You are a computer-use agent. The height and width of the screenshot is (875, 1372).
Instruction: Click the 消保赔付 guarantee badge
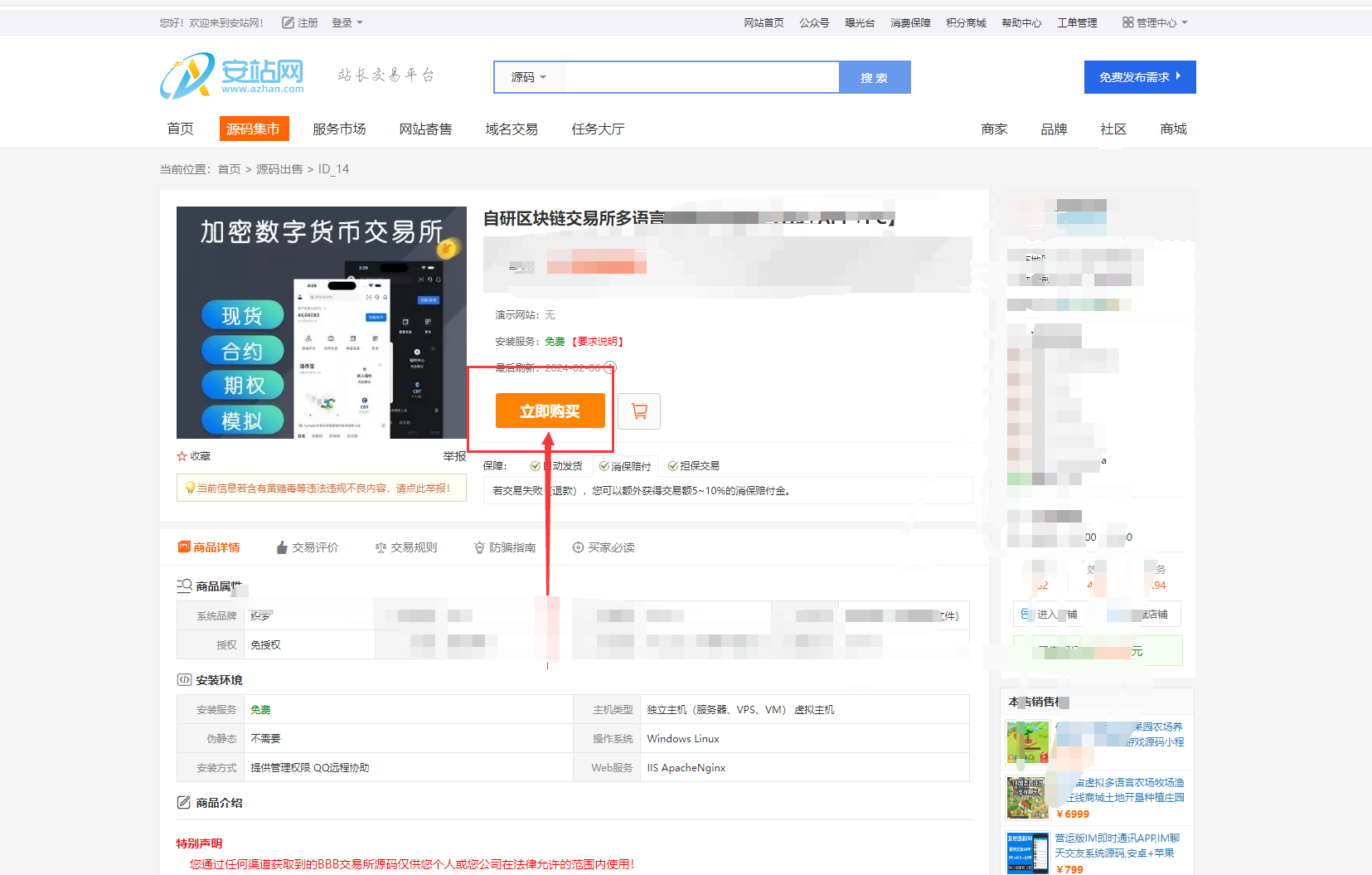[625, 466]
